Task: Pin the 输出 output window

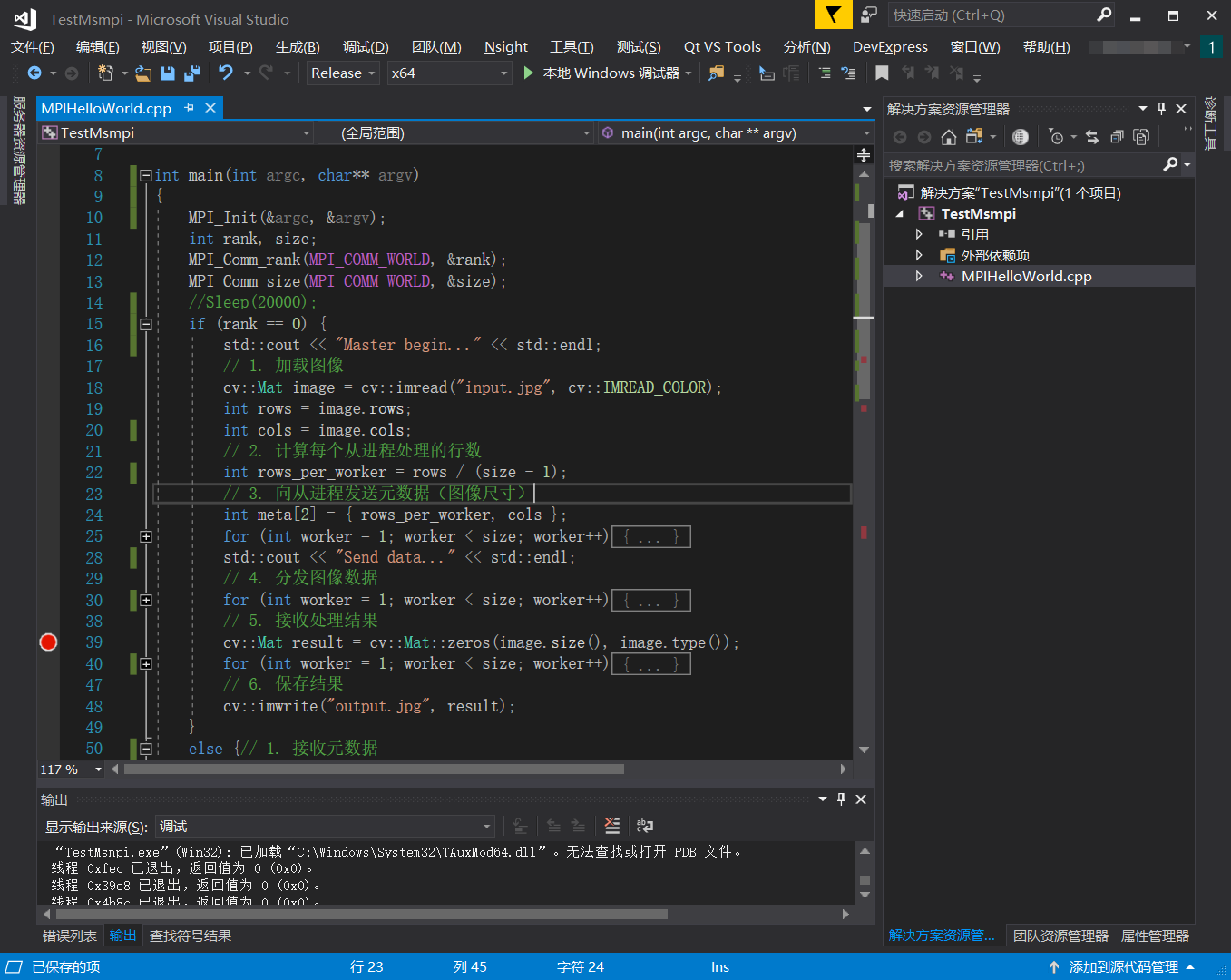Action: 840,799
